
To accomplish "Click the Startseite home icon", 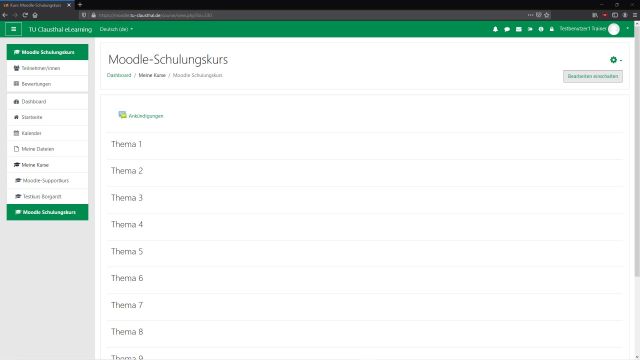I will (x=16, y=117).
